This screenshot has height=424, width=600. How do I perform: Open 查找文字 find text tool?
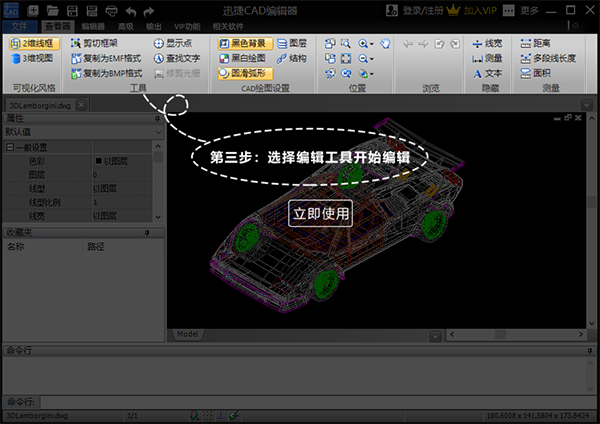(x=177, y=58)
